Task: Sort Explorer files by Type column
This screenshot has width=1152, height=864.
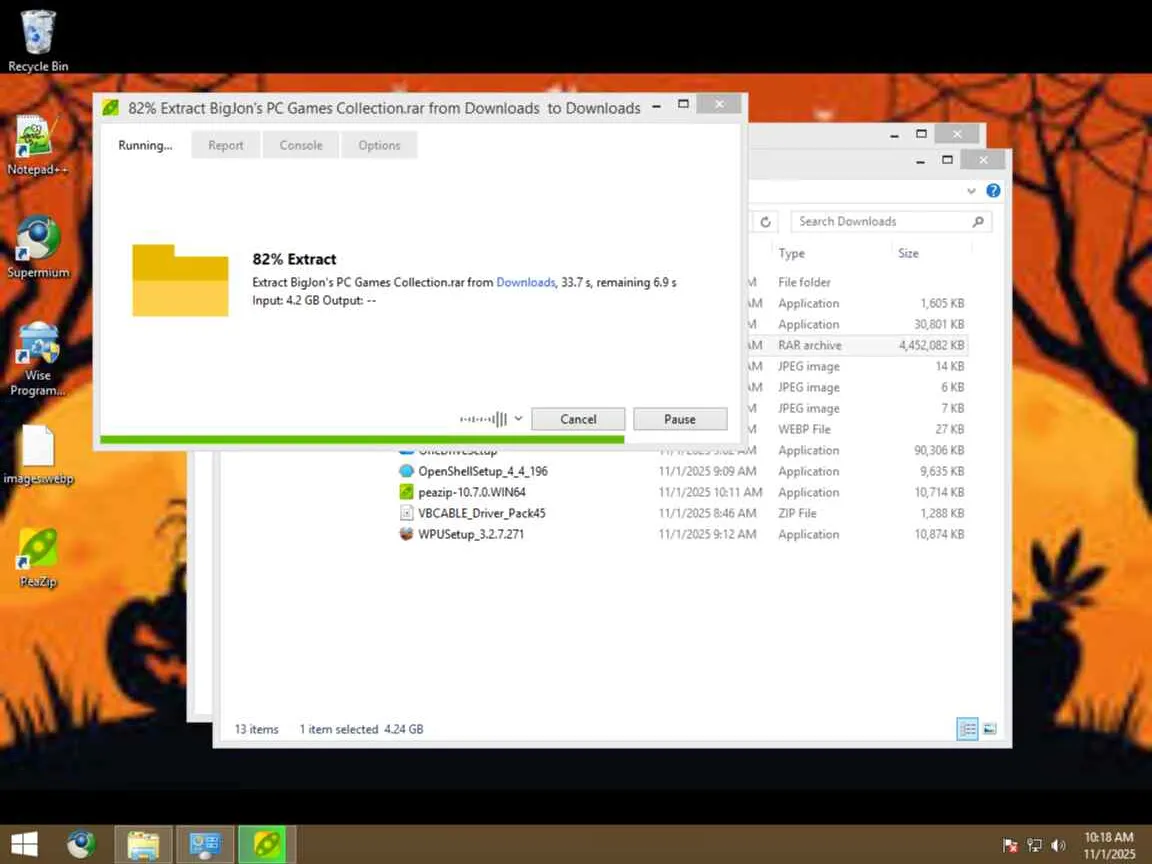Action: (x=791, y=253)
